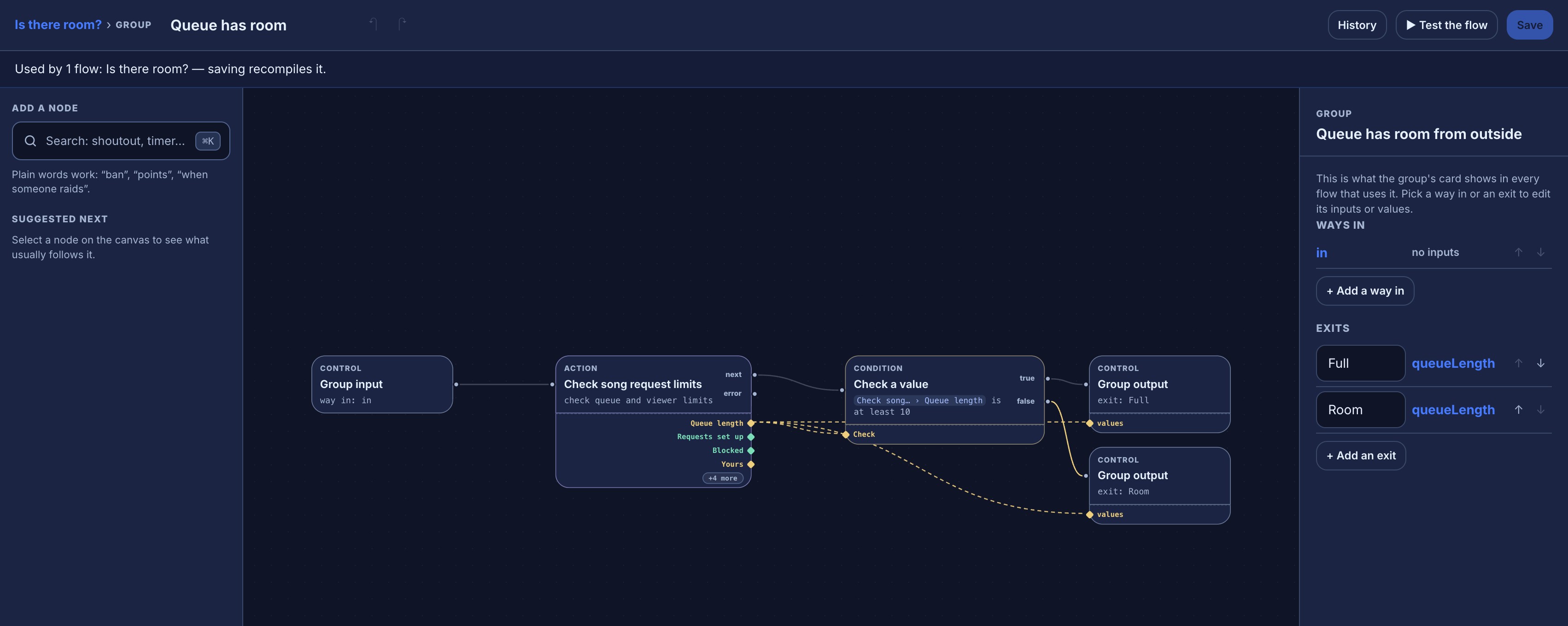Click the undo arrow icon
The width and height of the screenshot is (1568, 626).
(373, 24)
